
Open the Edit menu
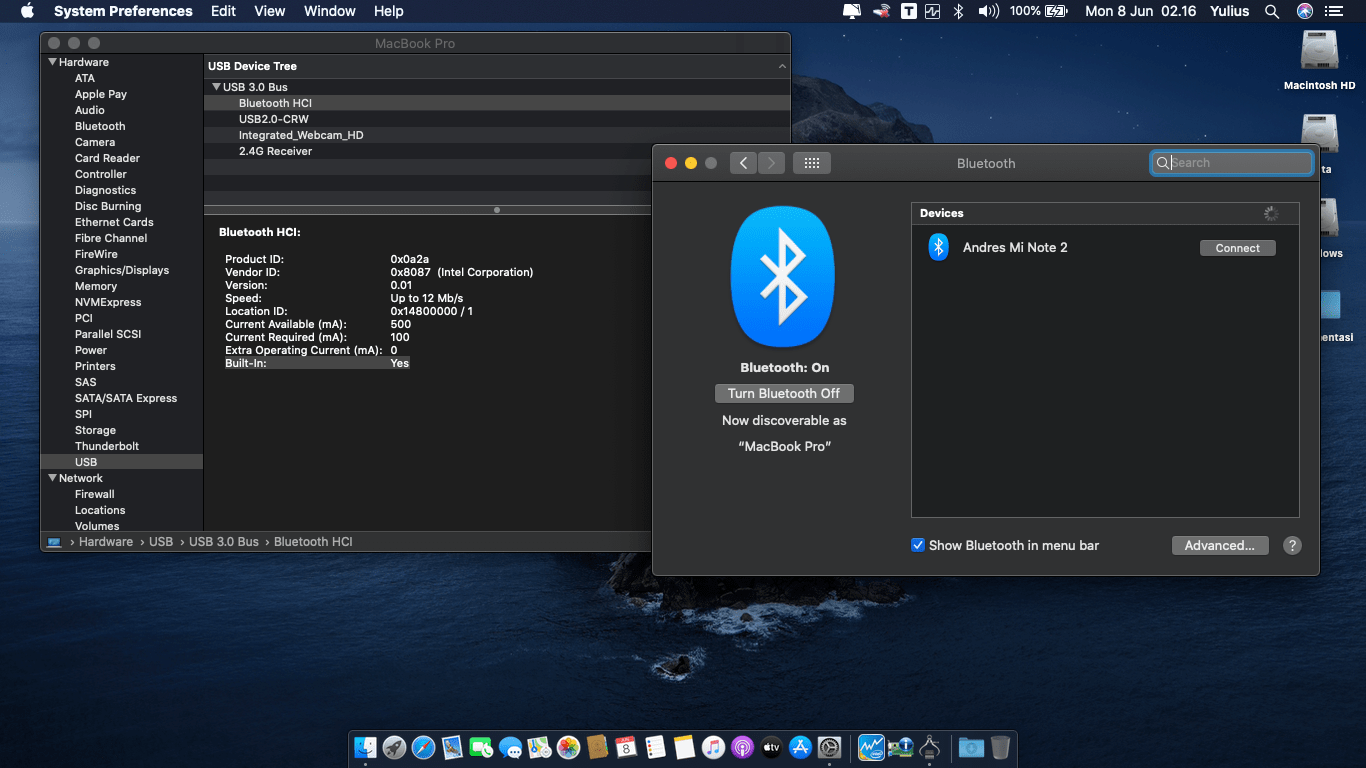click(x=224, y=11)
